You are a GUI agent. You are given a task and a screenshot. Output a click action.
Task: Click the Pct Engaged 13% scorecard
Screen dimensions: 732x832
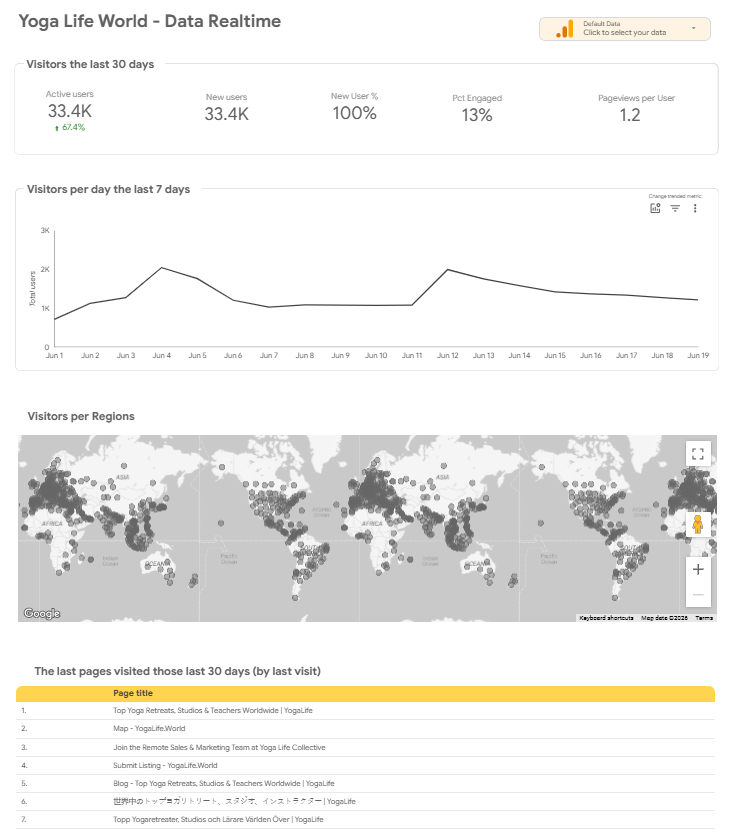tap(477, 109)
